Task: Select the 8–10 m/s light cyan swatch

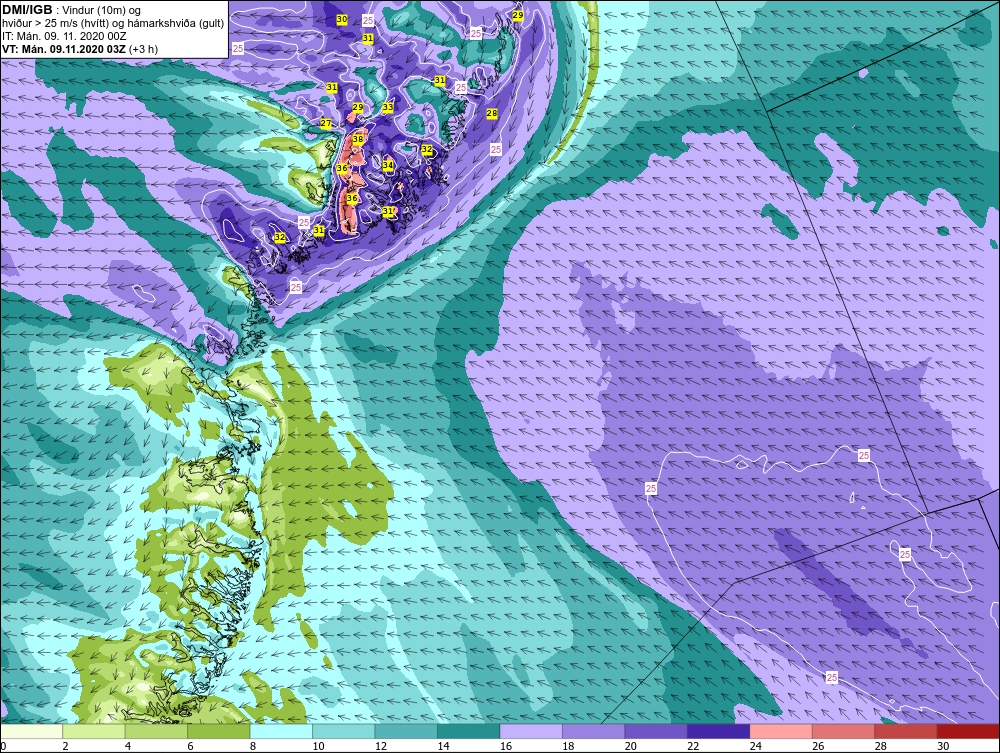Action: 281,731
